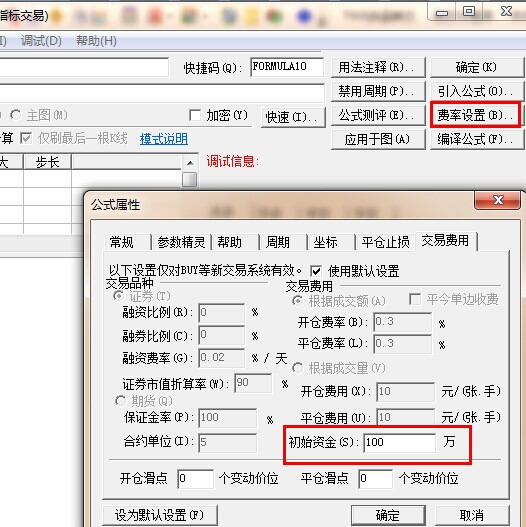Click the 编译公式(F) button

[x=477, y=139]
